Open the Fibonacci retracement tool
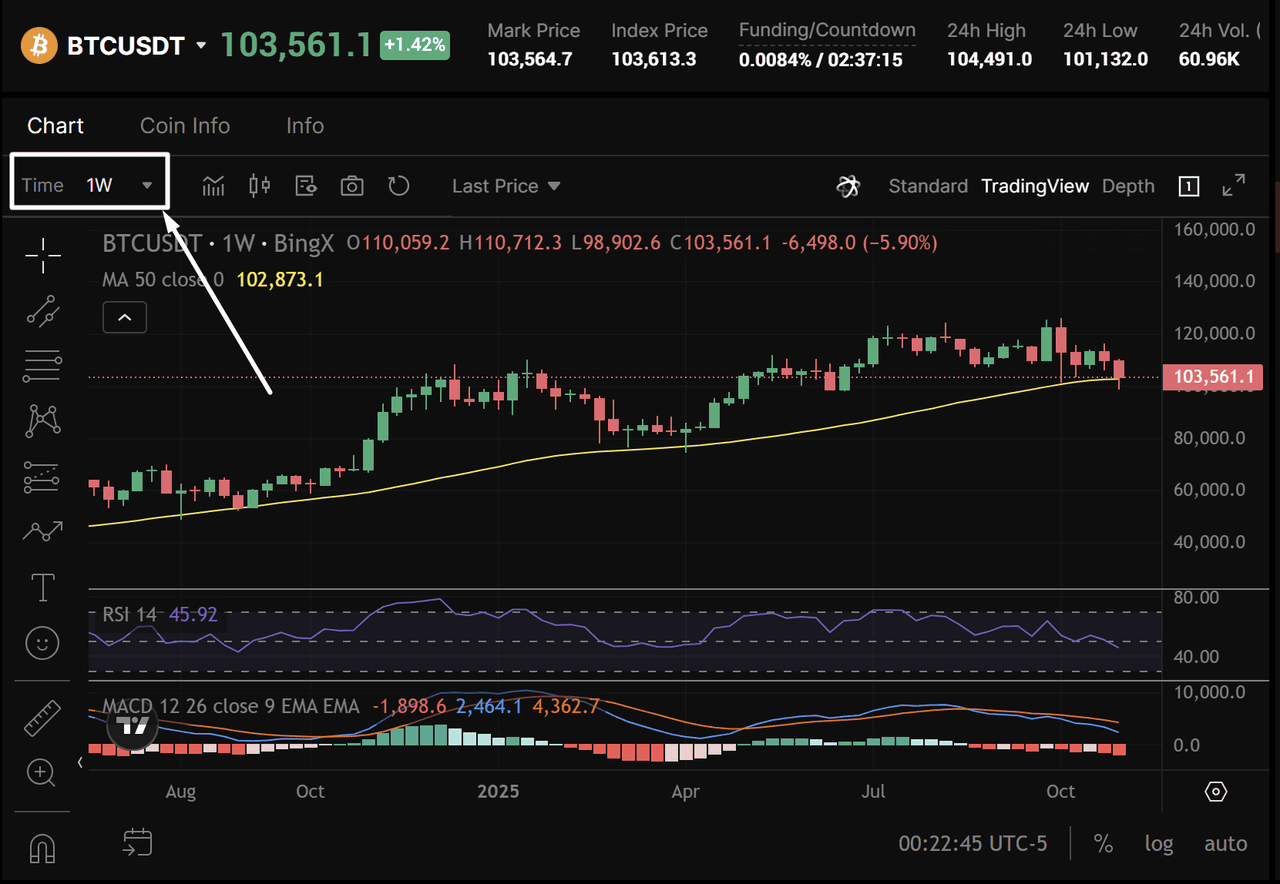This screenshot has width=1280, height=884. (x=43, y=366)
